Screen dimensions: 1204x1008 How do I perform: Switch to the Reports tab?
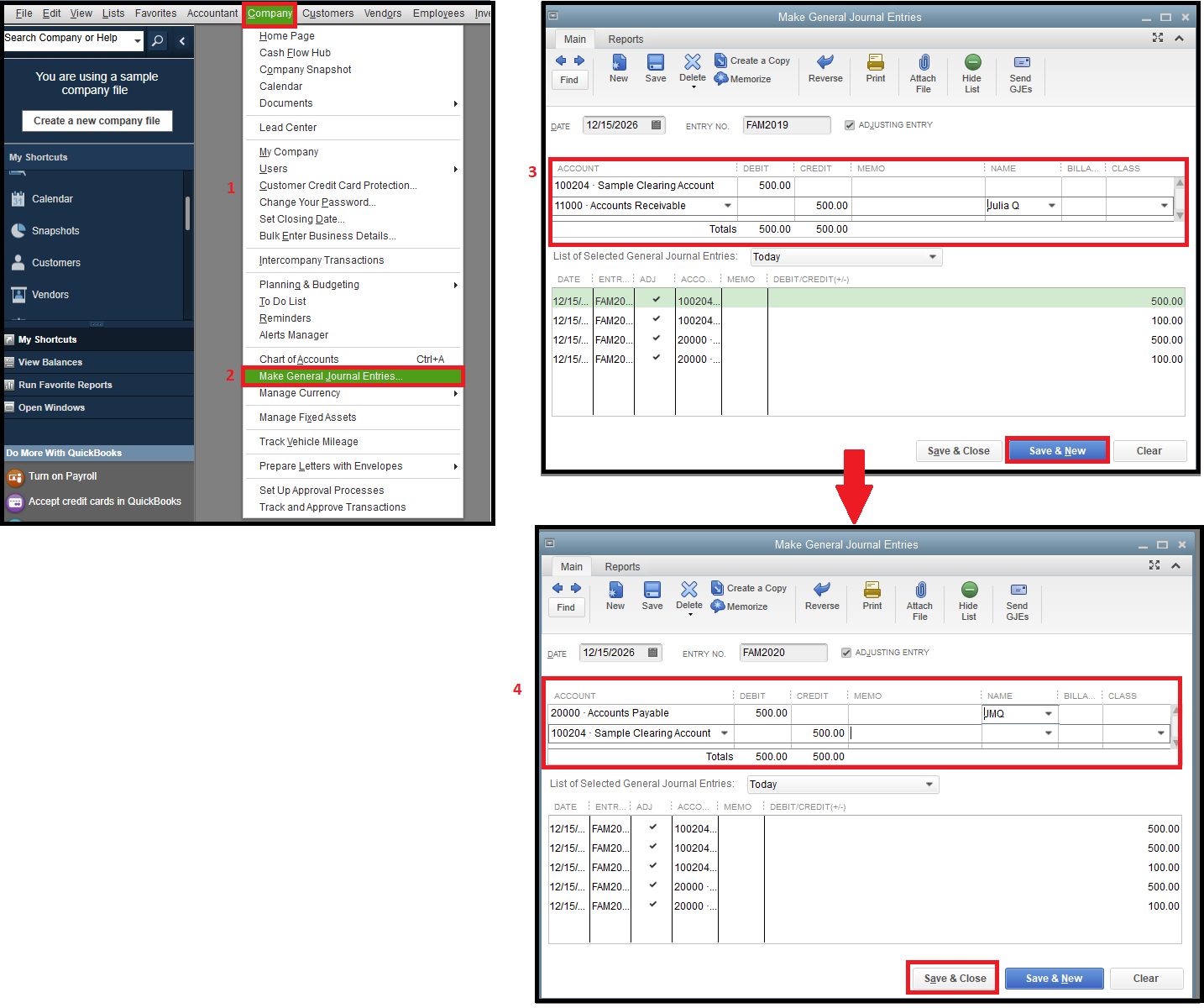626,39
